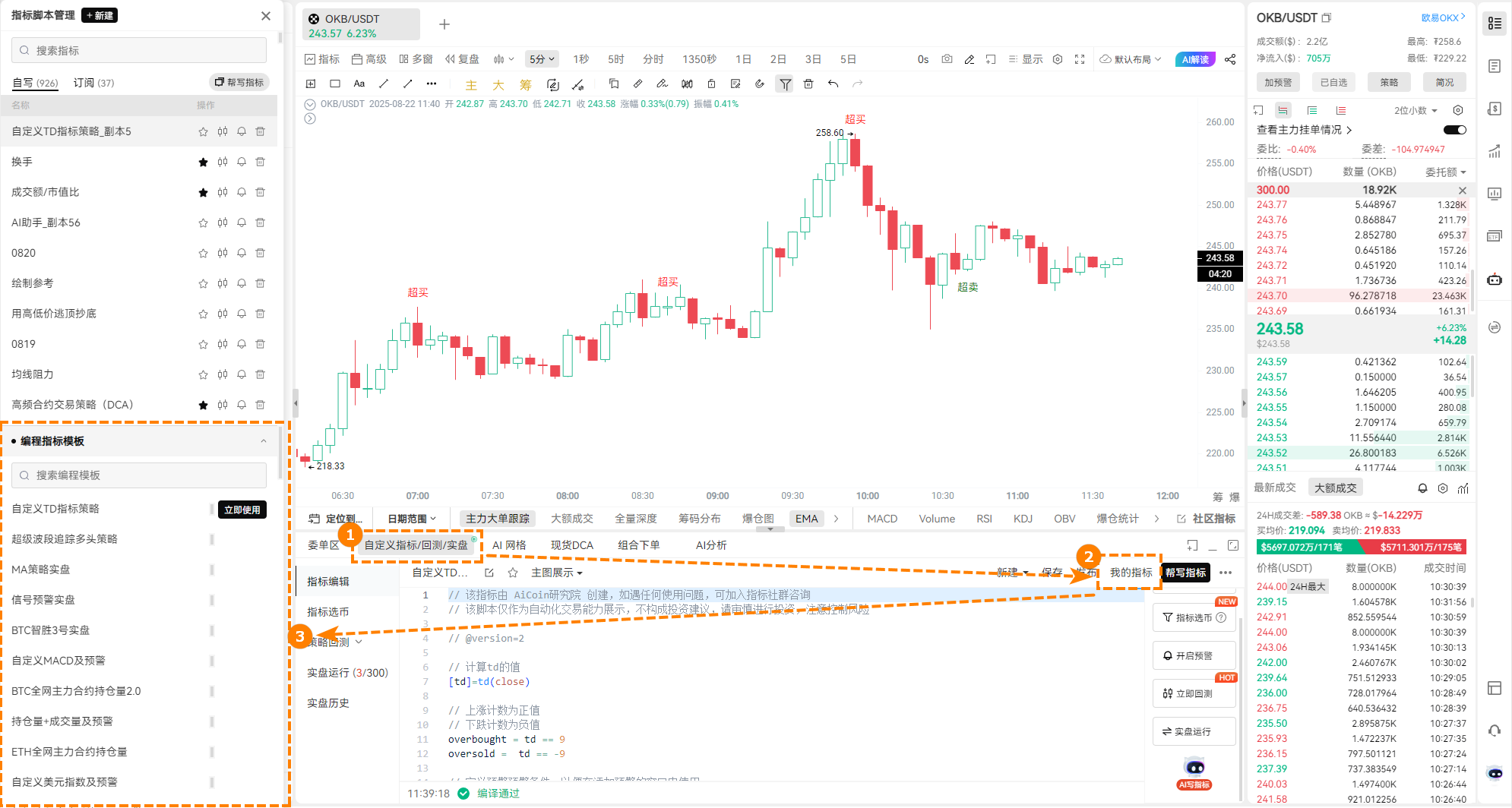Open the 2位小数 precision dropdown
The image size is (1512, 808).
pos(1416,110)
